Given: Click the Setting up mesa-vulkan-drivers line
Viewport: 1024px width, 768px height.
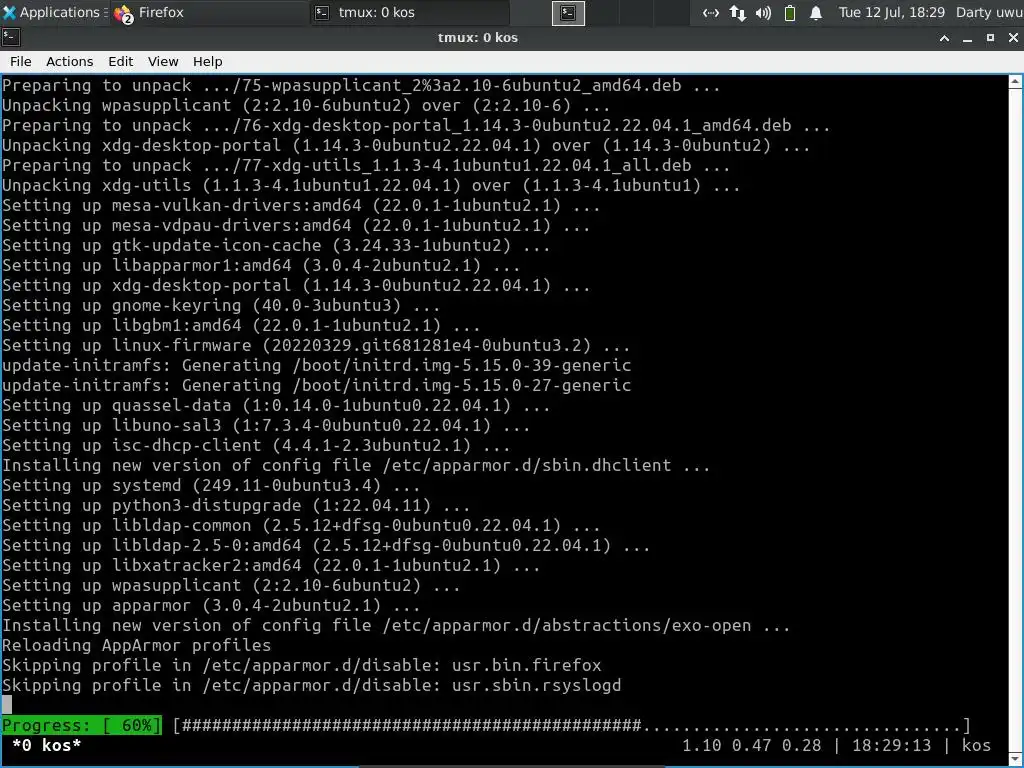Looking at the screenshot, I should (301, 205).
